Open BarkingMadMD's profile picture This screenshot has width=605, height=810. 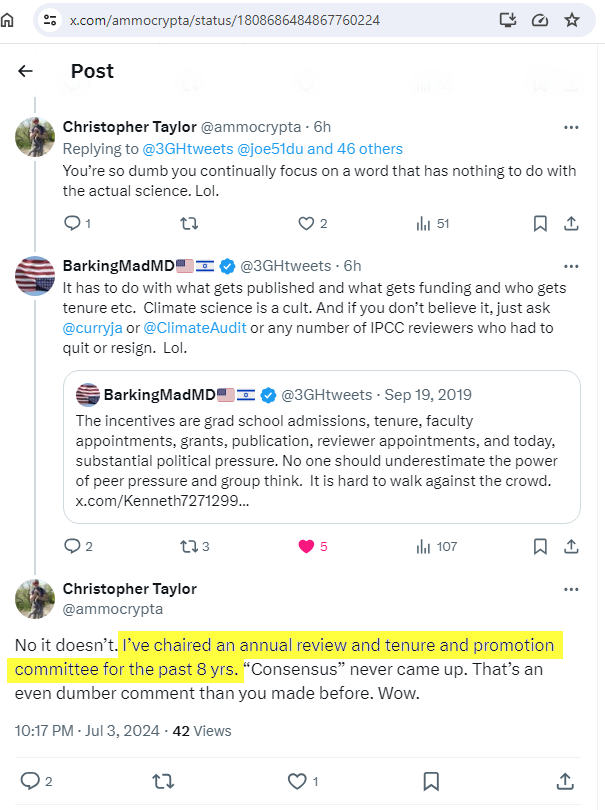pyautogui.click(x=35, y=274)
